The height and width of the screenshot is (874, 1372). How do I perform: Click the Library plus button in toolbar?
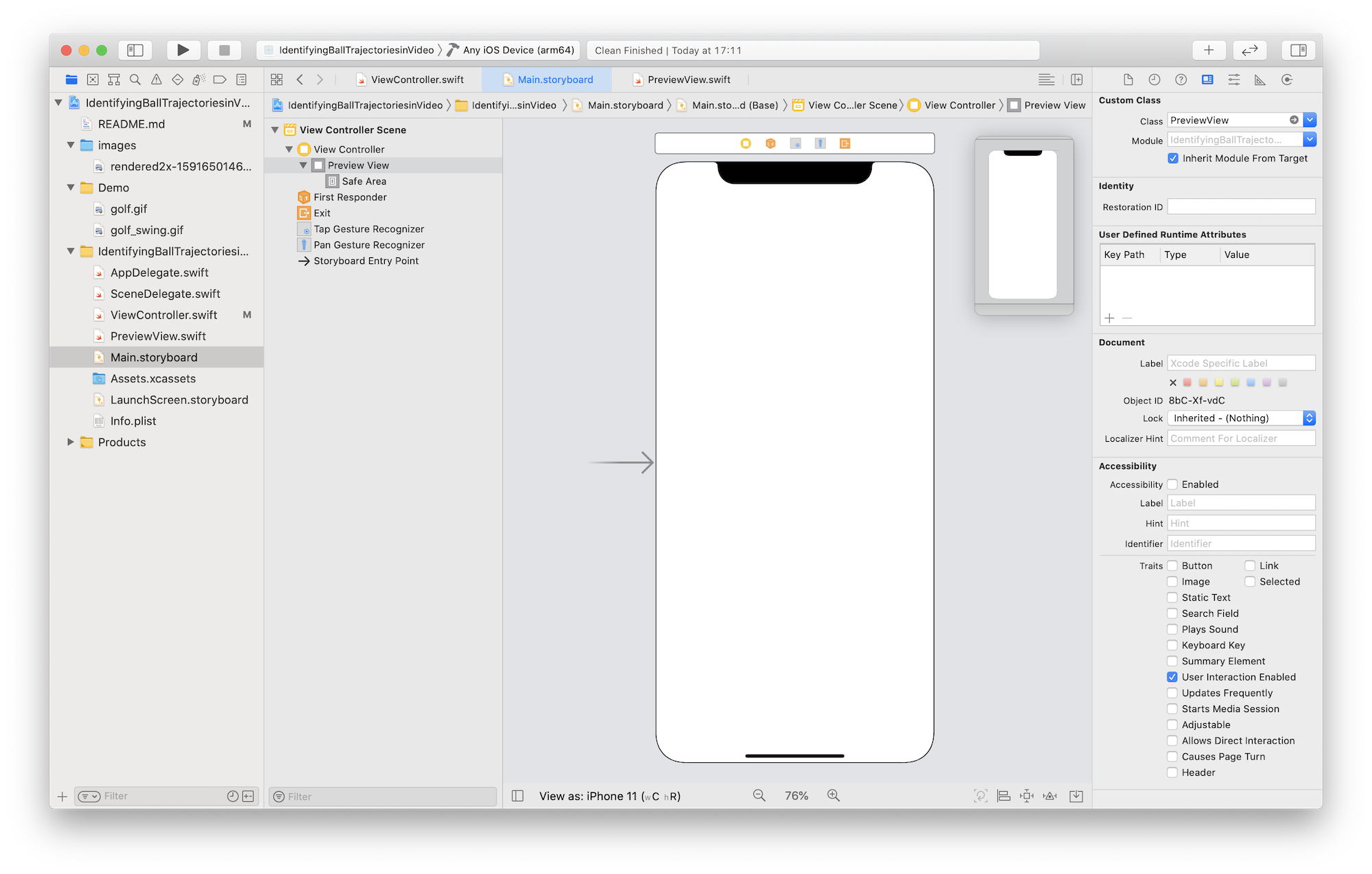tap(1209, 50)
